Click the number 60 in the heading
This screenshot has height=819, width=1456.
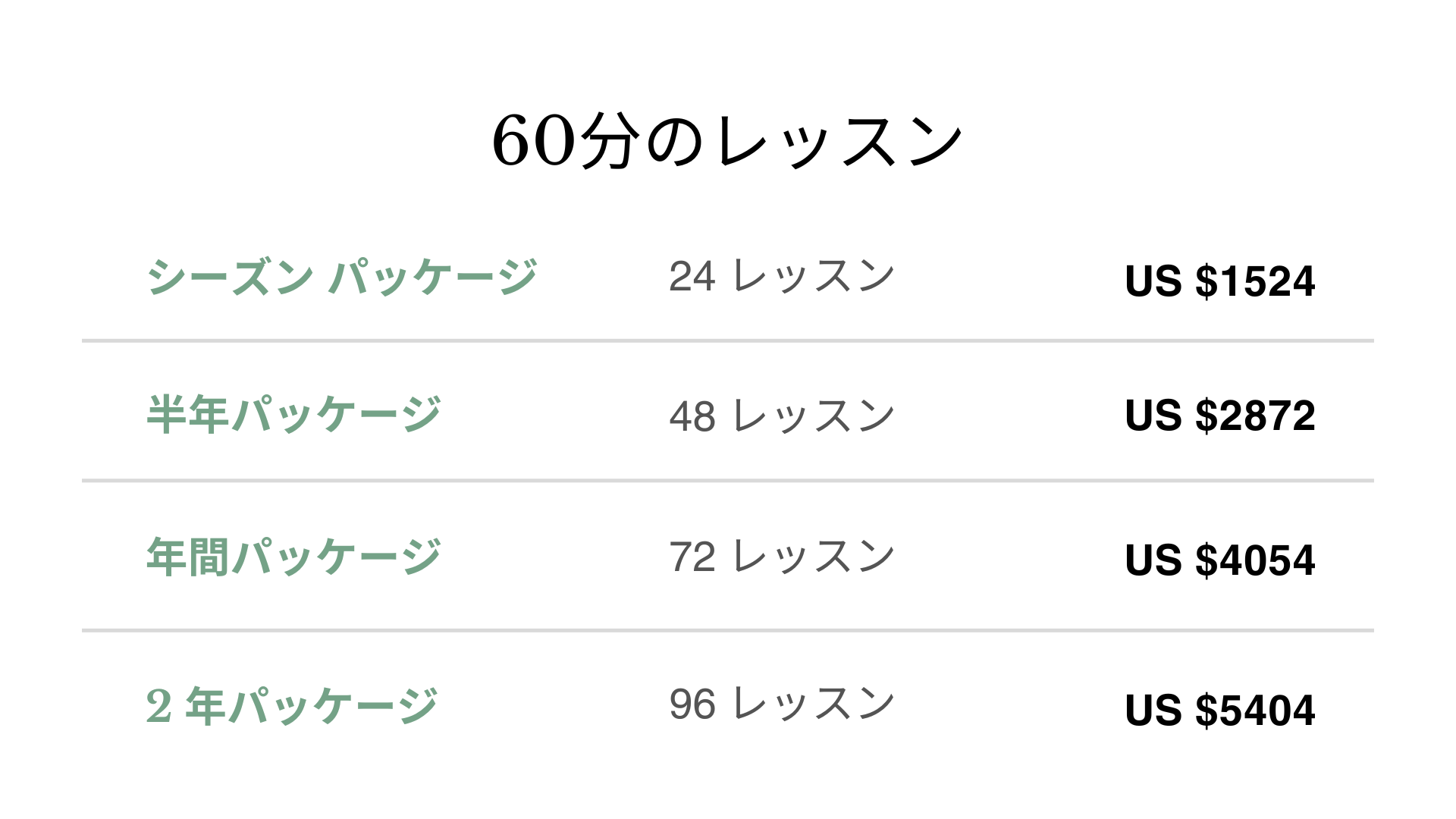point(532,142)
